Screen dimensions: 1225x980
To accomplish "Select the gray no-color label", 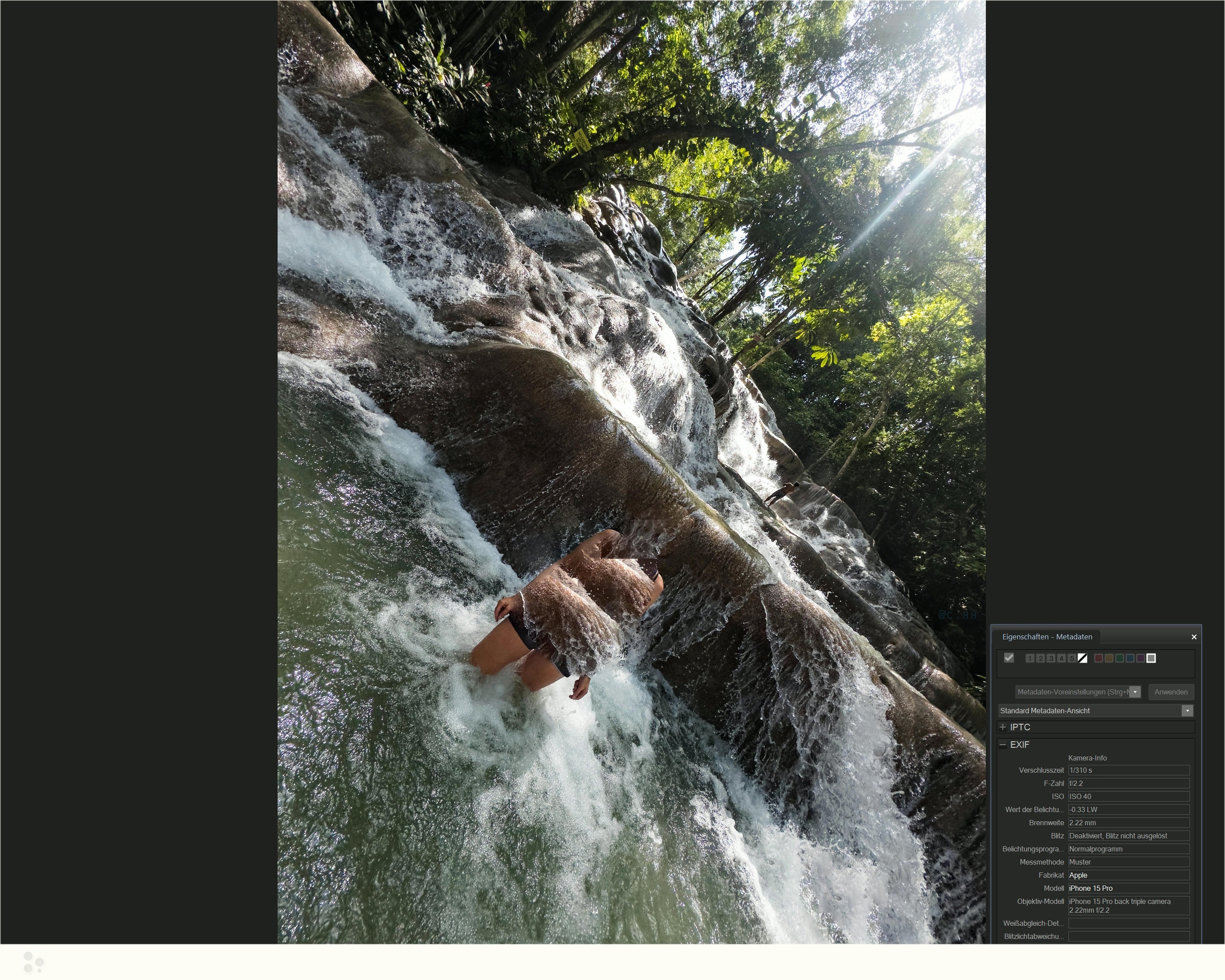I will coord(1151,658).
